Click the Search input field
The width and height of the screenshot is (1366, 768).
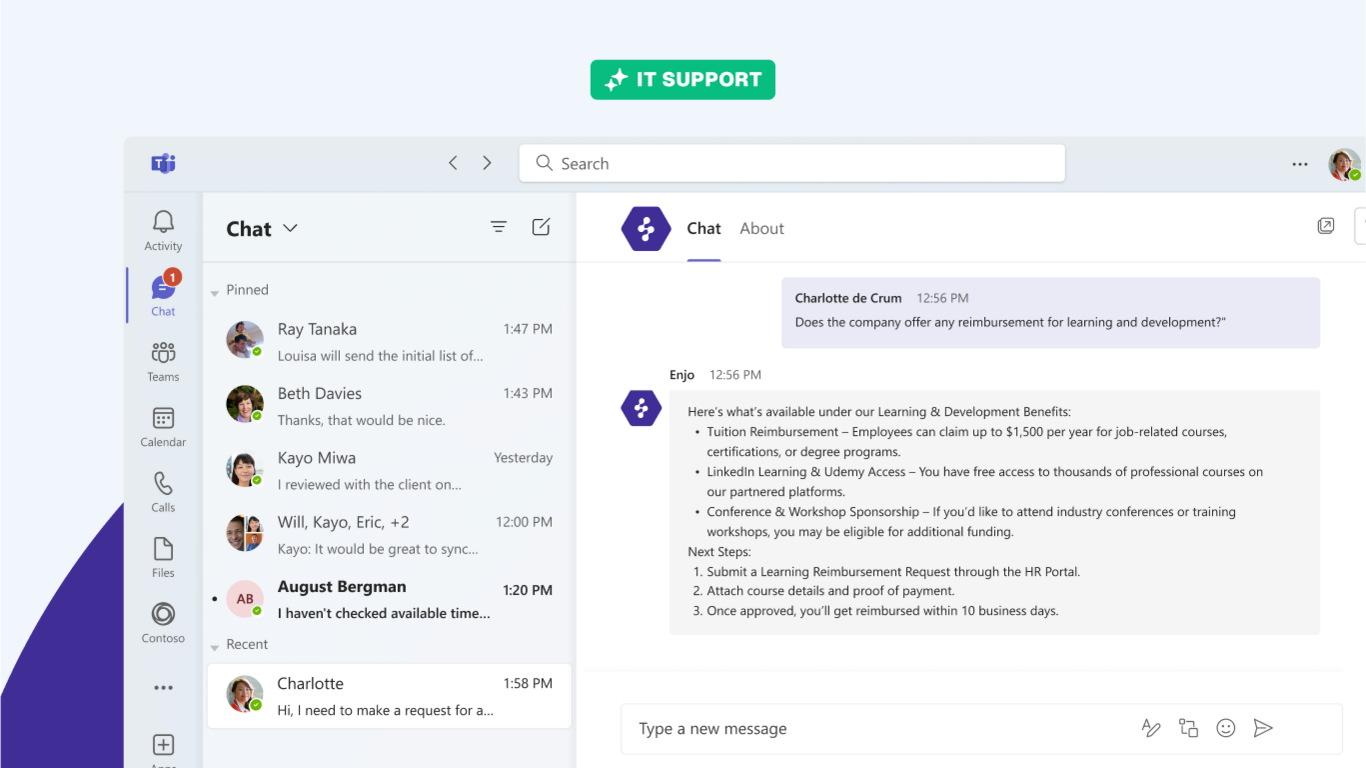click(791, 163)
